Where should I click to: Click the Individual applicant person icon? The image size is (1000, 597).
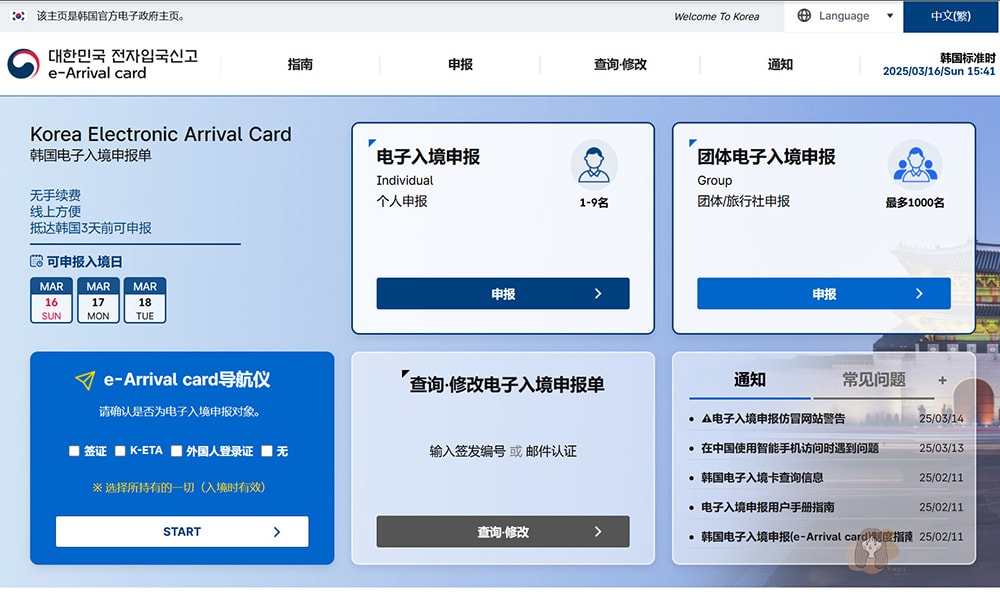coord(593,165)
